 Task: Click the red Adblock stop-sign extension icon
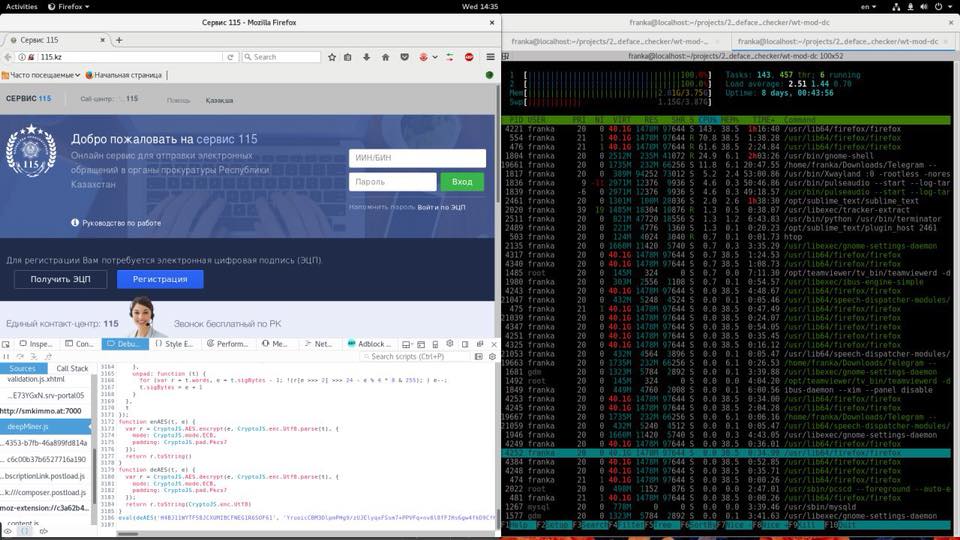click(469, 57)
